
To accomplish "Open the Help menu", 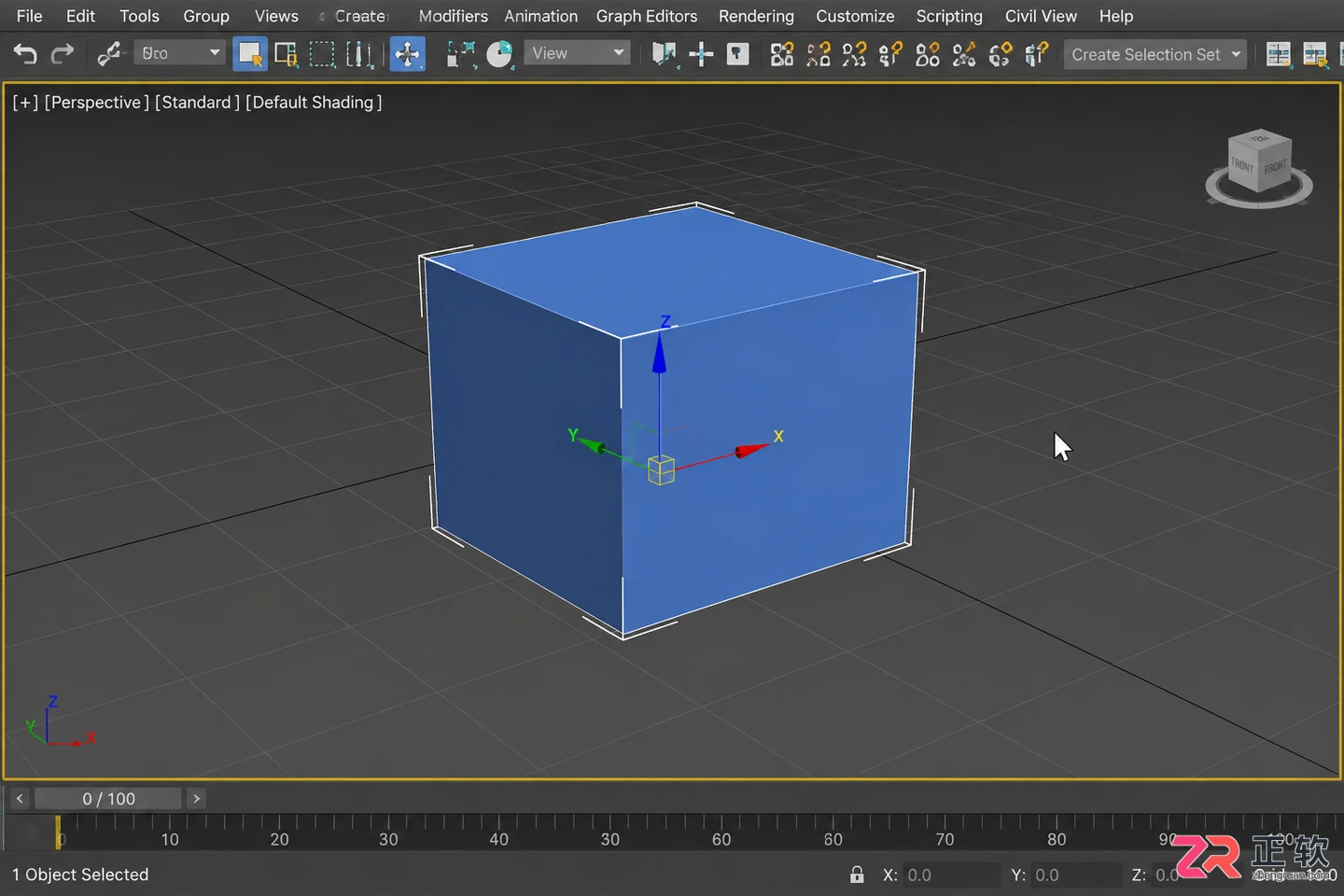I will [1115, 16].
